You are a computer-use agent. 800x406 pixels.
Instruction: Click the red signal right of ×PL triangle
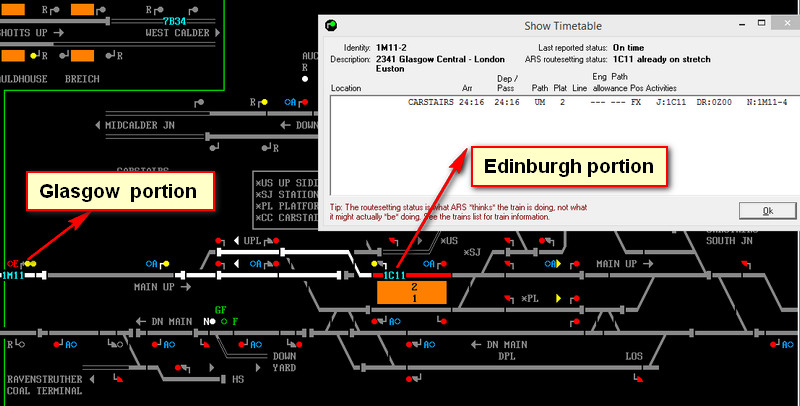(576, 299)
